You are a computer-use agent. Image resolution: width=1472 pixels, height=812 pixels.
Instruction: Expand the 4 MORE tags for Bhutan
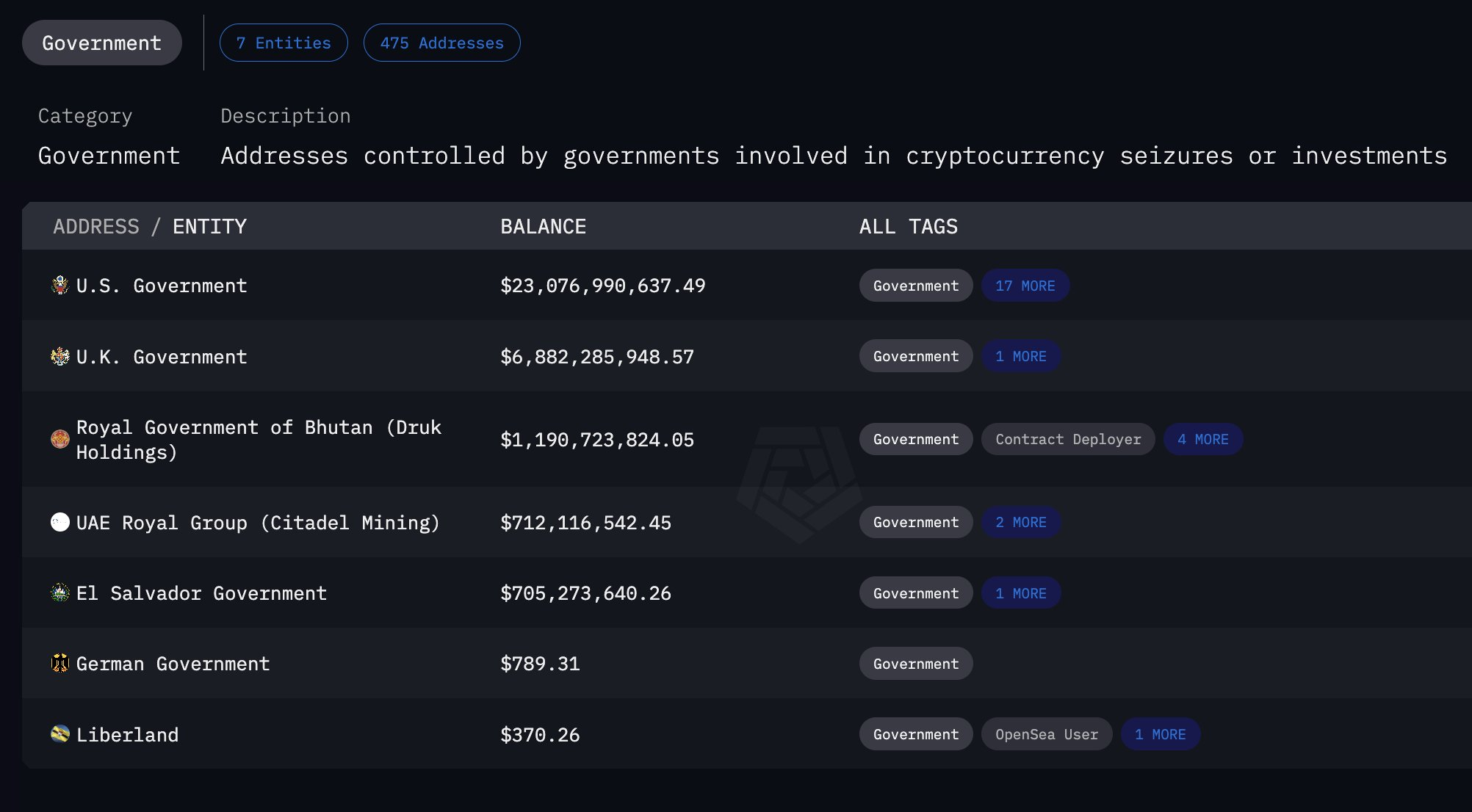(x=1202, y=439)
